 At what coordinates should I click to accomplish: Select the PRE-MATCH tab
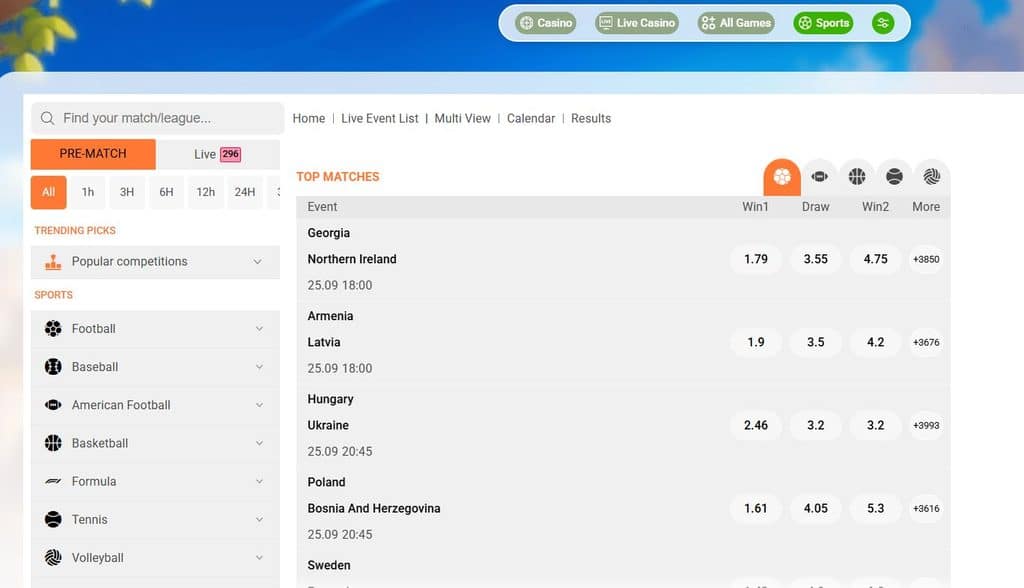[x=93, y=154]
